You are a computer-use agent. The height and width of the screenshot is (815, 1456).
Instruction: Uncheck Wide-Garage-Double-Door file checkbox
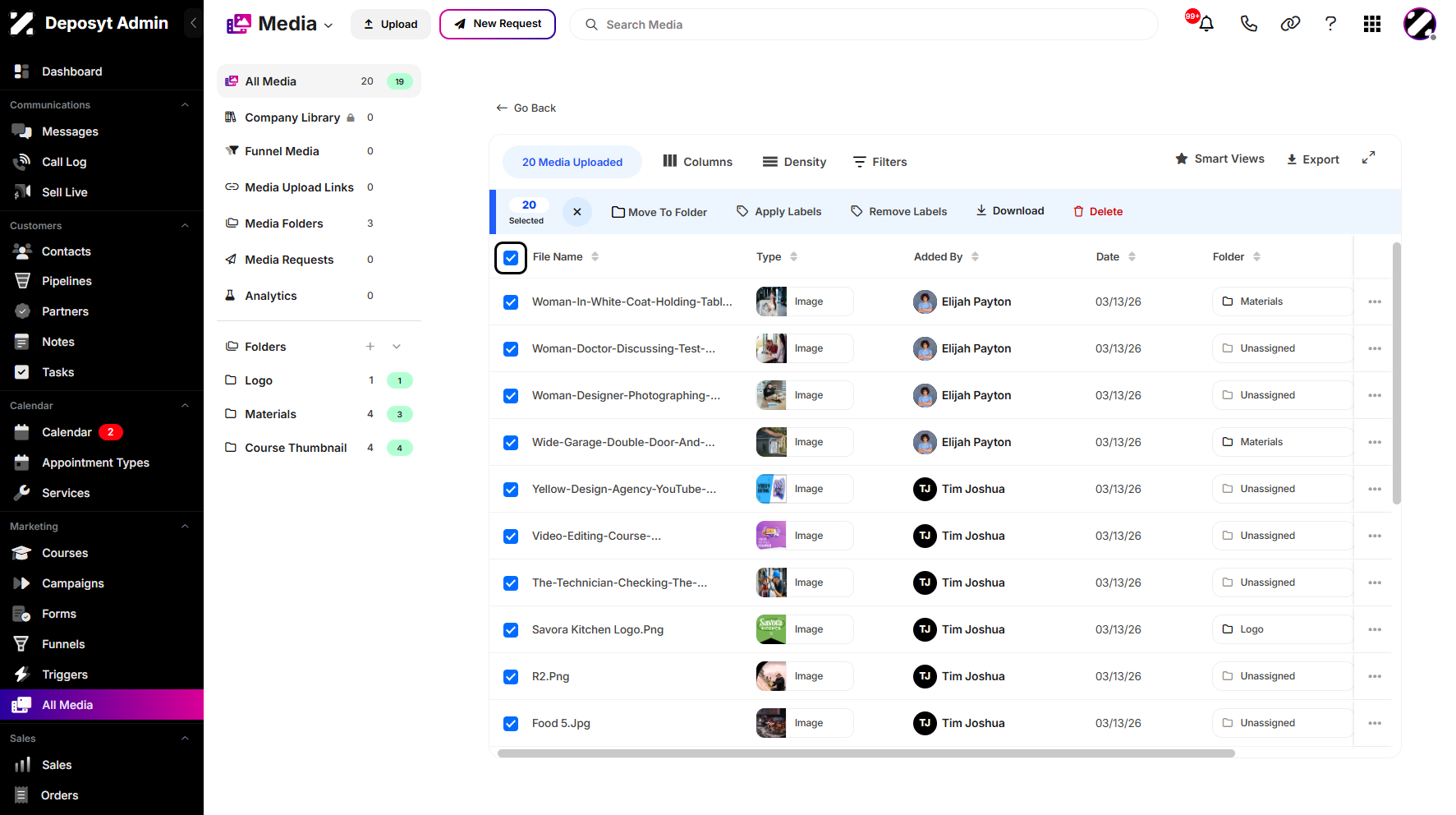click(x=511, y=442)
